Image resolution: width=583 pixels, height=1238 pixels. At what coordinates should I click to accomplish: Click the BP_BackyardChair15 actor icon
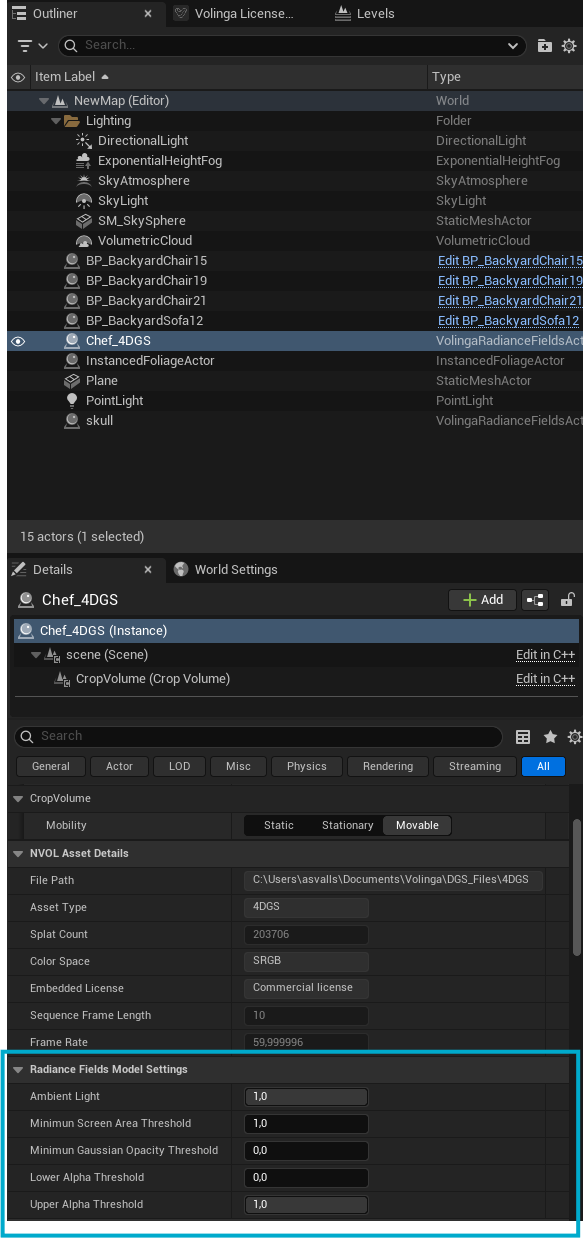tap(72, 261)
